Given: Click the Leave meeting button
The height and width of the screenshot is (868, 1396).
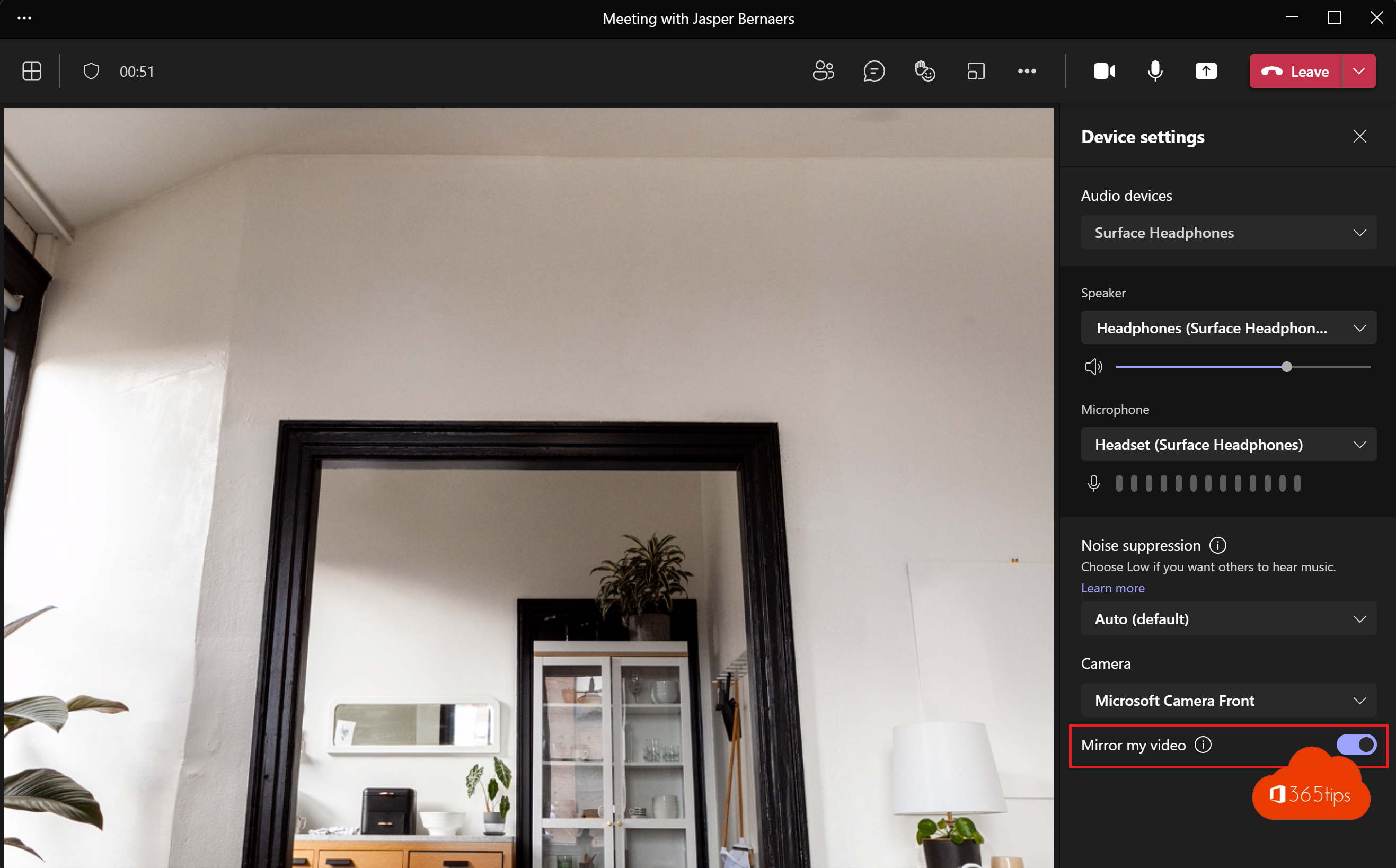Looking at the screenshot, I should pyautogui.click(x=1294, y=71).
